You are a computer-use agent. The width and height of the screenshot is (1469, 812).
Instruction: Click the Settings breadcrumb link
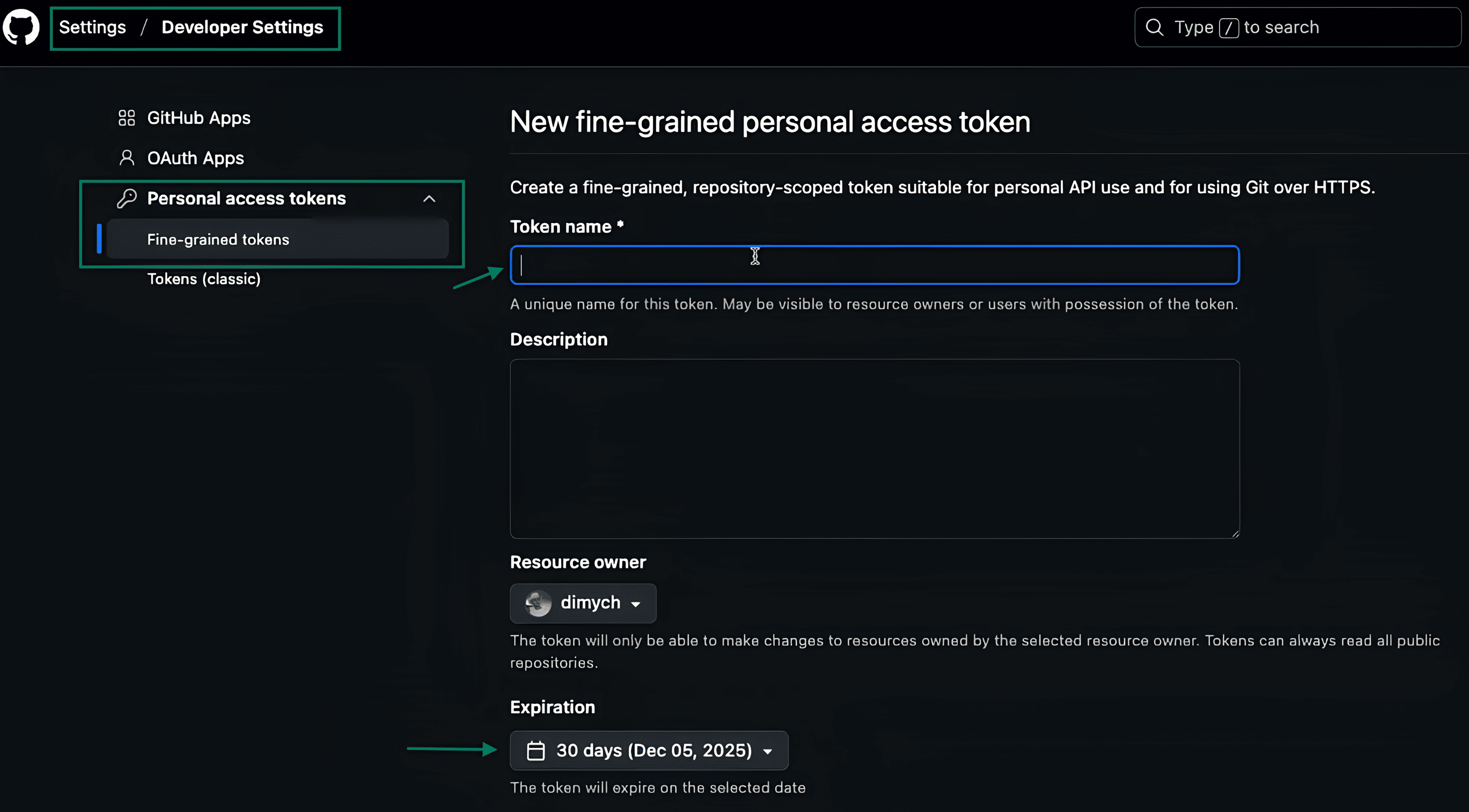coord(92,27)
